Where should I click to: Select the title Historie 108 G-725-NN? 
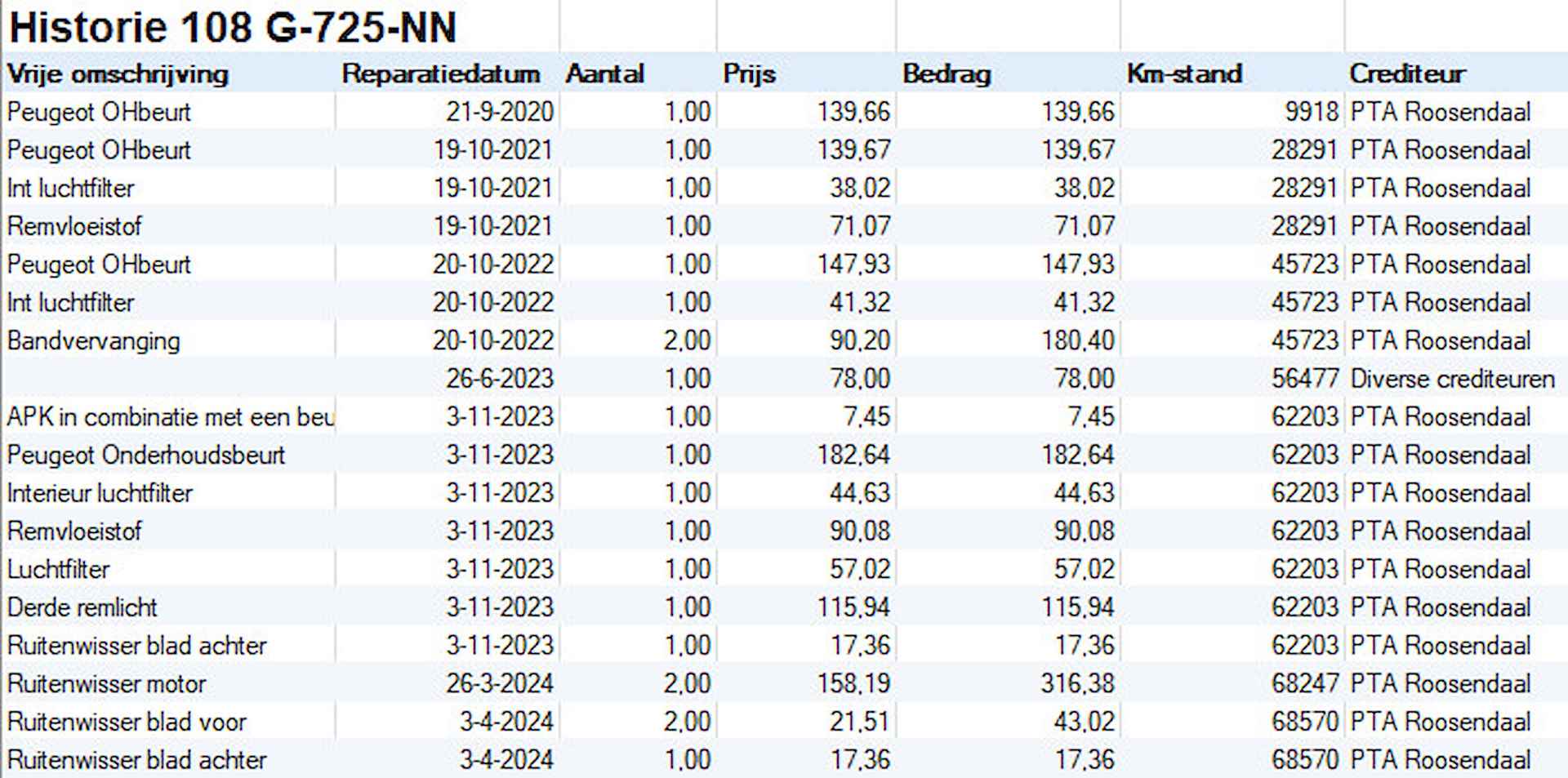point(233,27)
